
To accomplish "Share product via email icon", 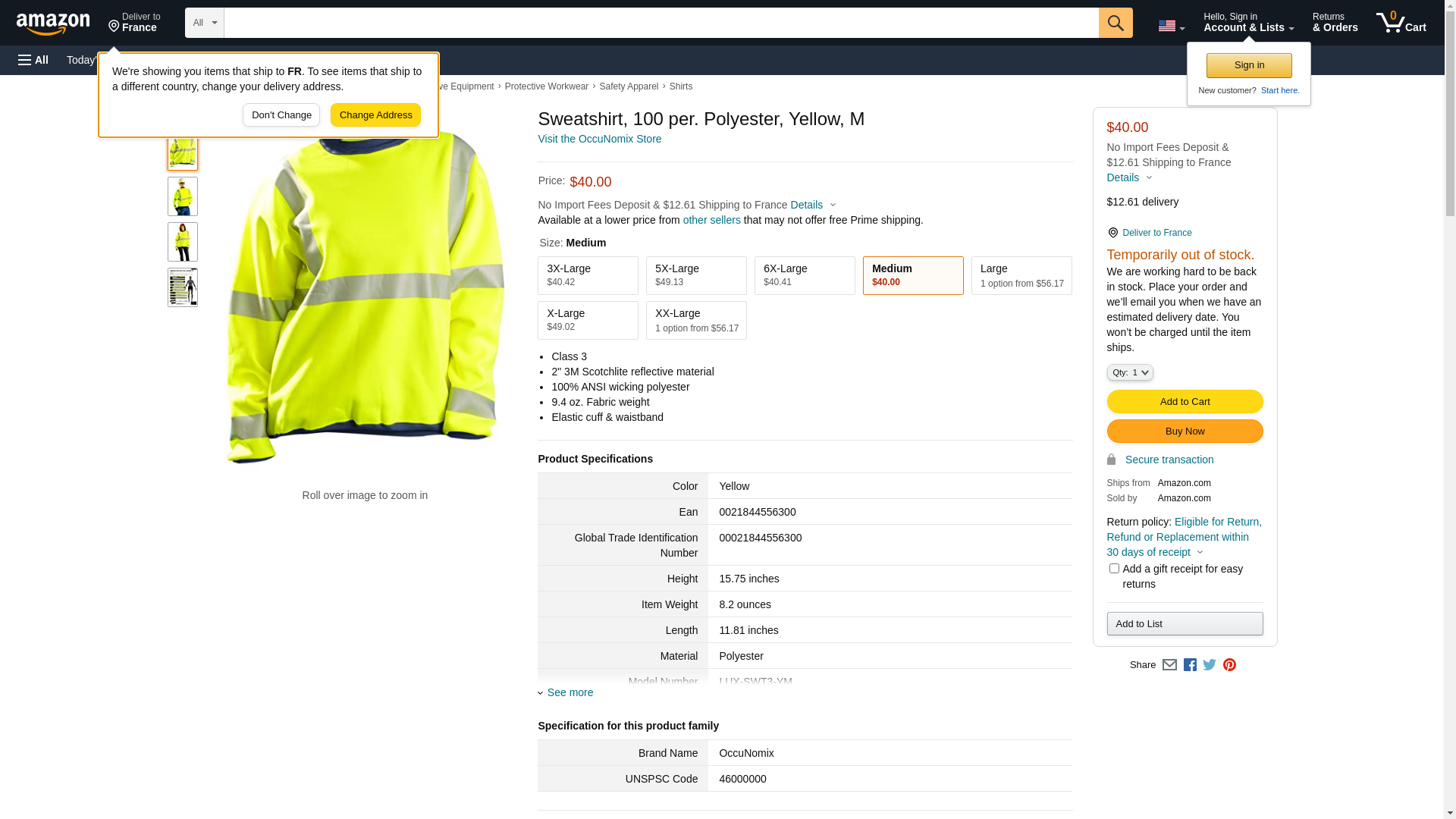I will pos(1169,665).
